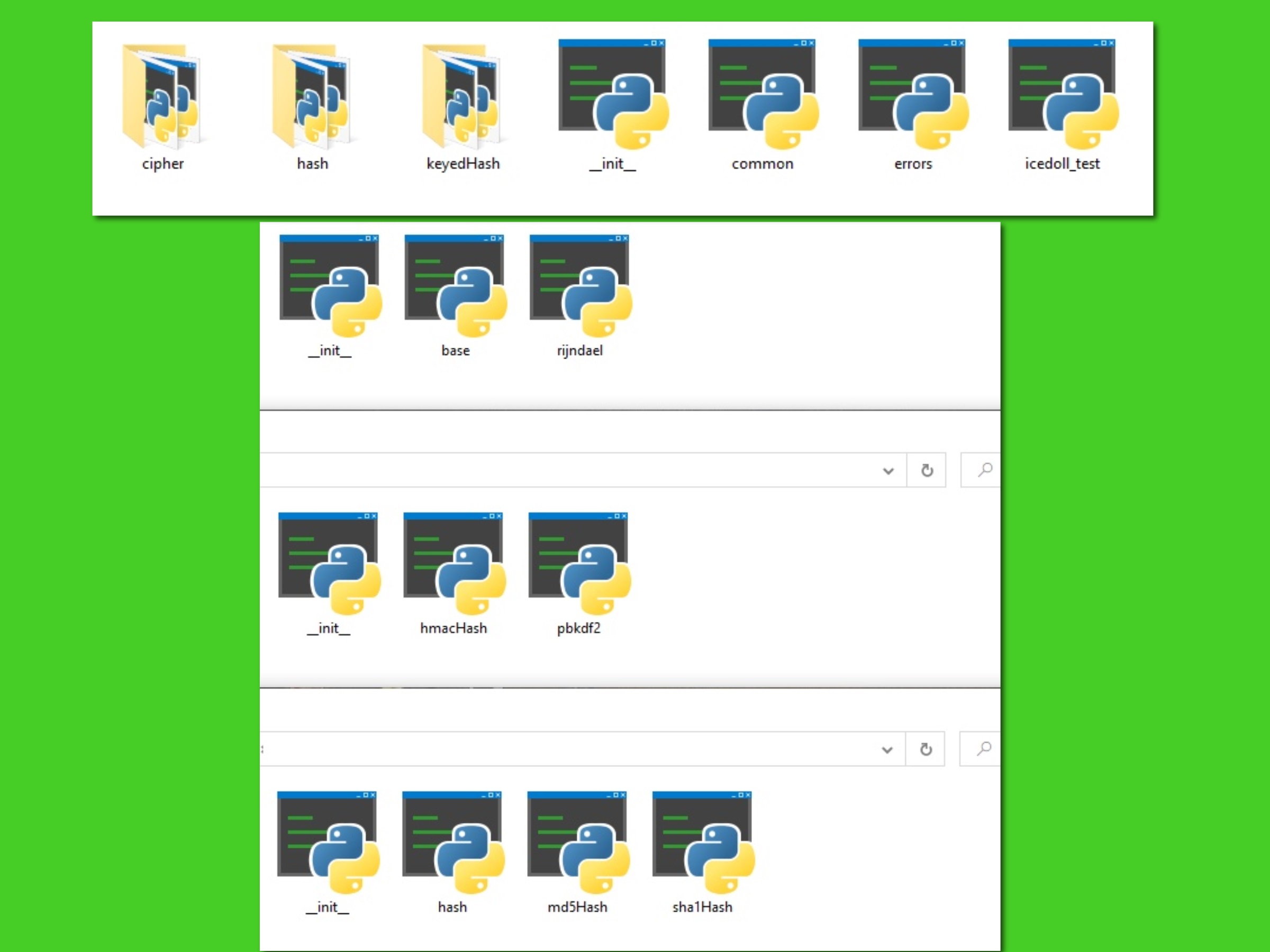Select the hmacHash Python file icon

point(454,563)
